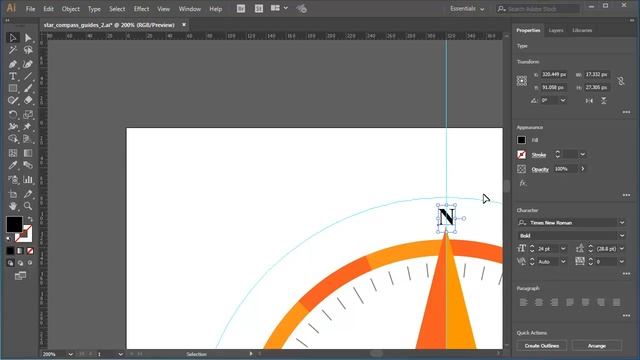
Task: Open the stroke weight dropdown
Action: click(x=582, y=155)
